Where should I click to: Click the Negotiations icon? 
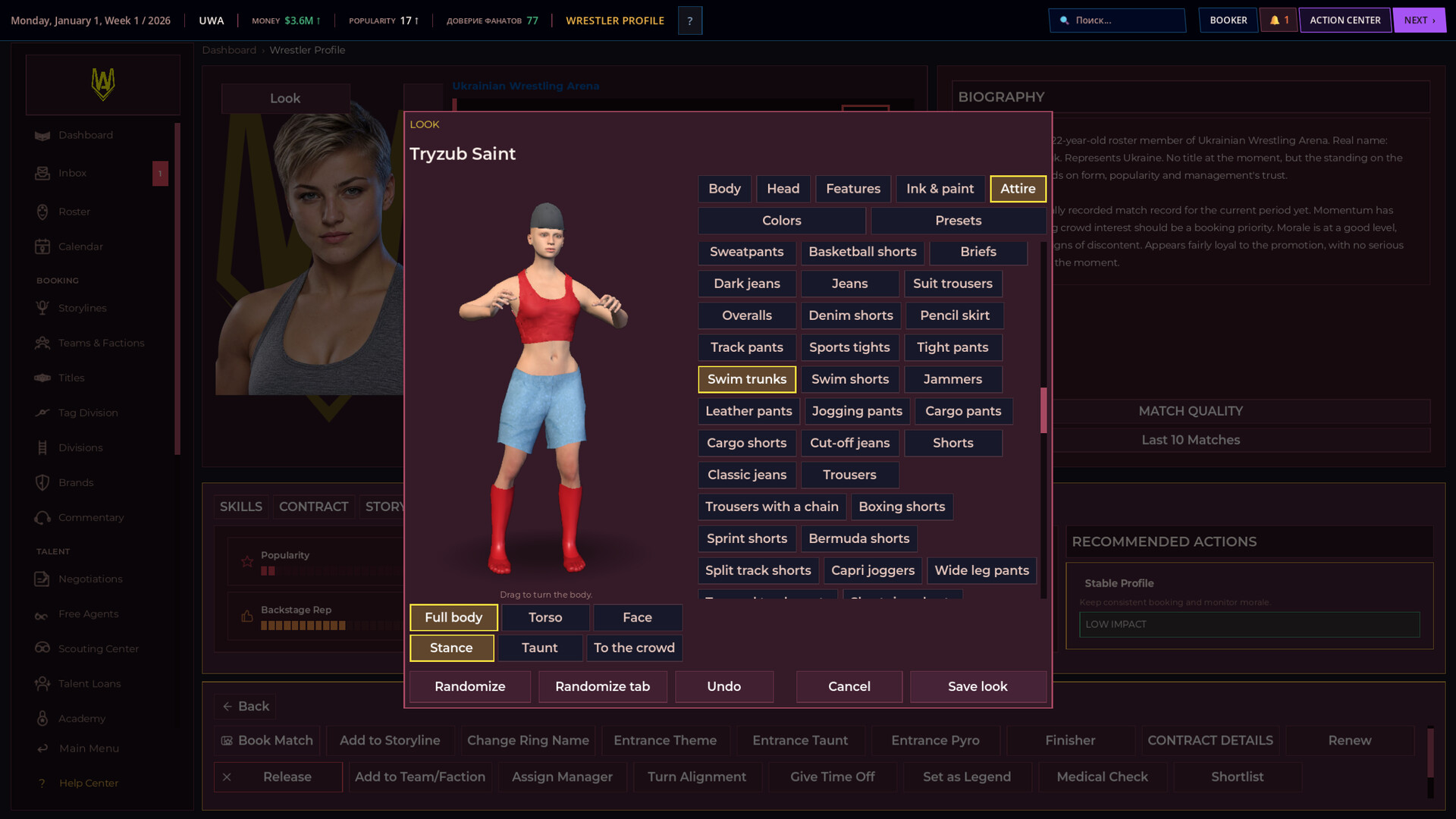42,579
